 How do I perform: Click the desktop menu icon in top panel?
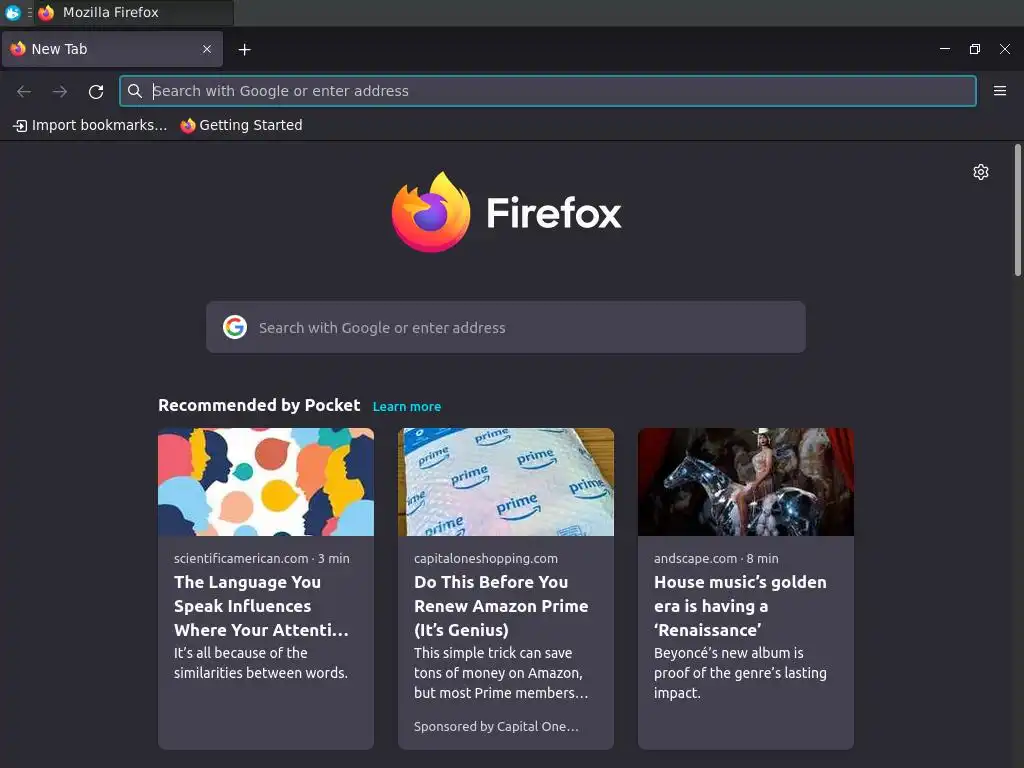(x=12, y=12)
